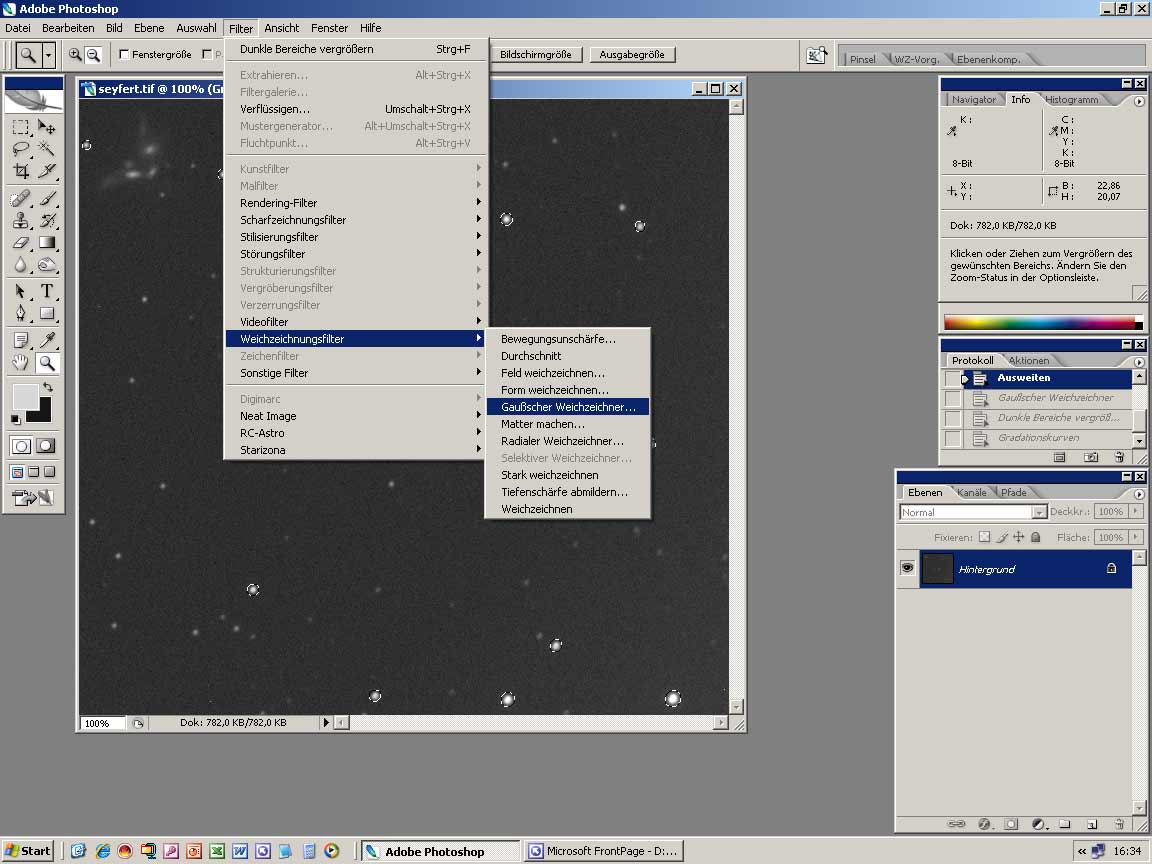Choose Bewegungsunschärfe from the blur submenu
The height and width of the screenshot is (864, 1152).
[x=567, y=339]
